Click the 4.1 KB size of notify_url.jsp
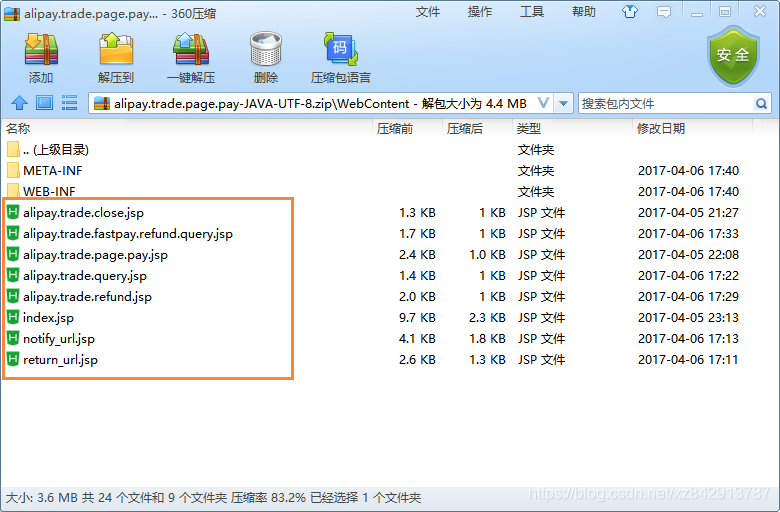Screen dimensions: 780x512 417,338
